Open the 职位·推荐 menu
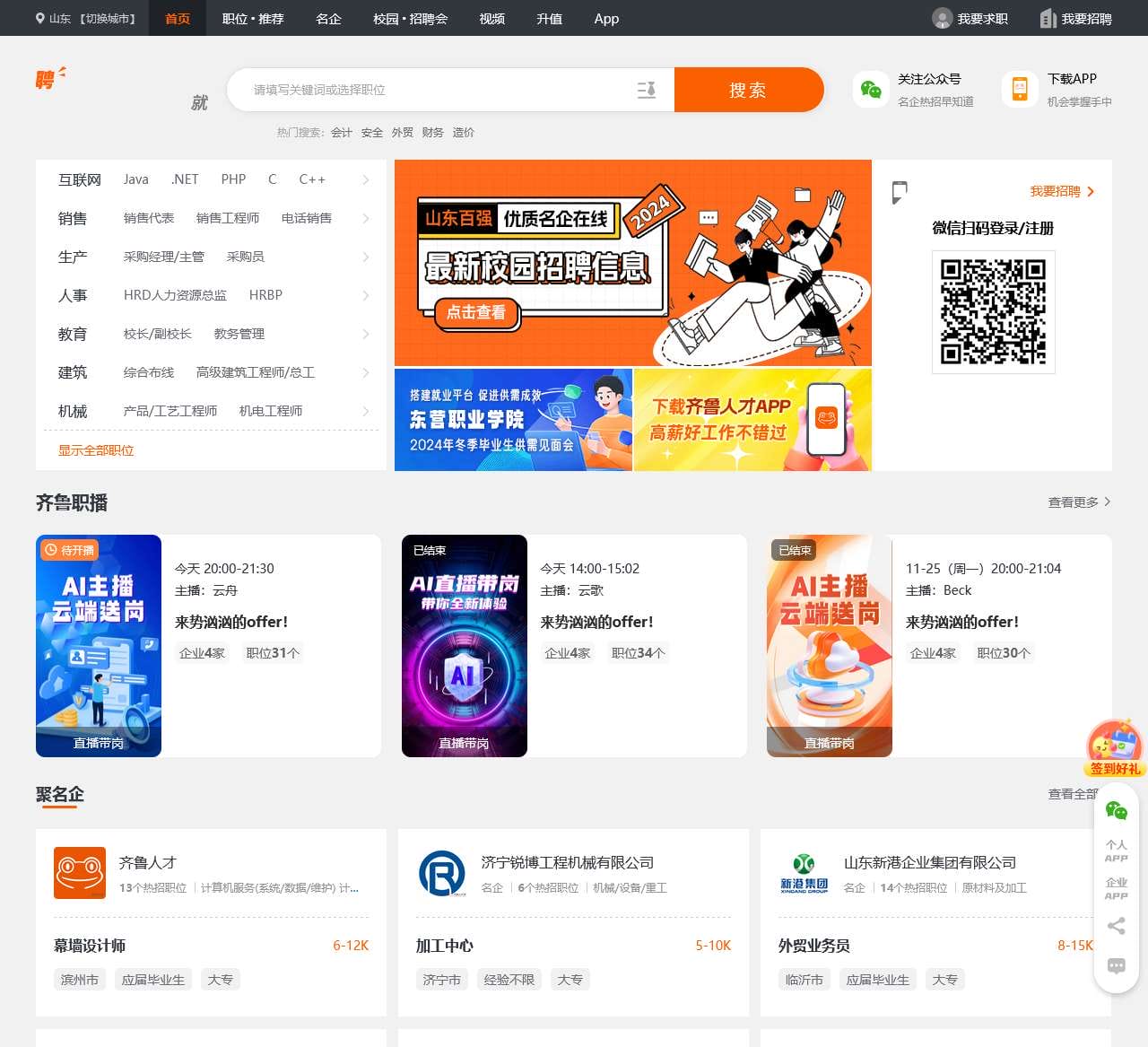Screen dimensions: 1148x1047 pos(253,18)
